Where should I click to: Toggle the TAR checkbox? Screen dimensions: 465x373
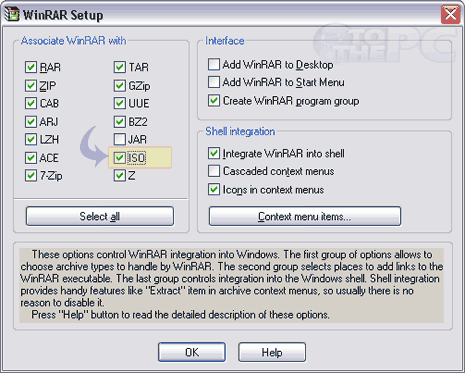119,67
